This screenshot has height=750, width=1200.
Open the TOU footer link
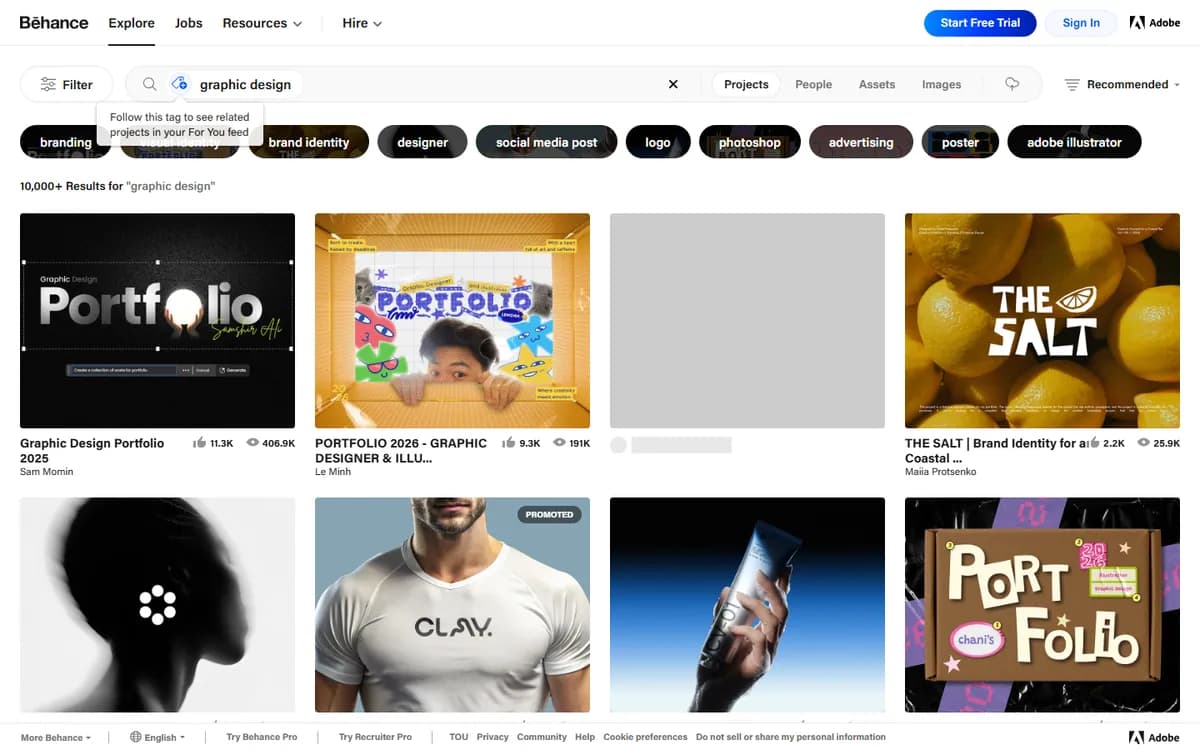point(458,737)
